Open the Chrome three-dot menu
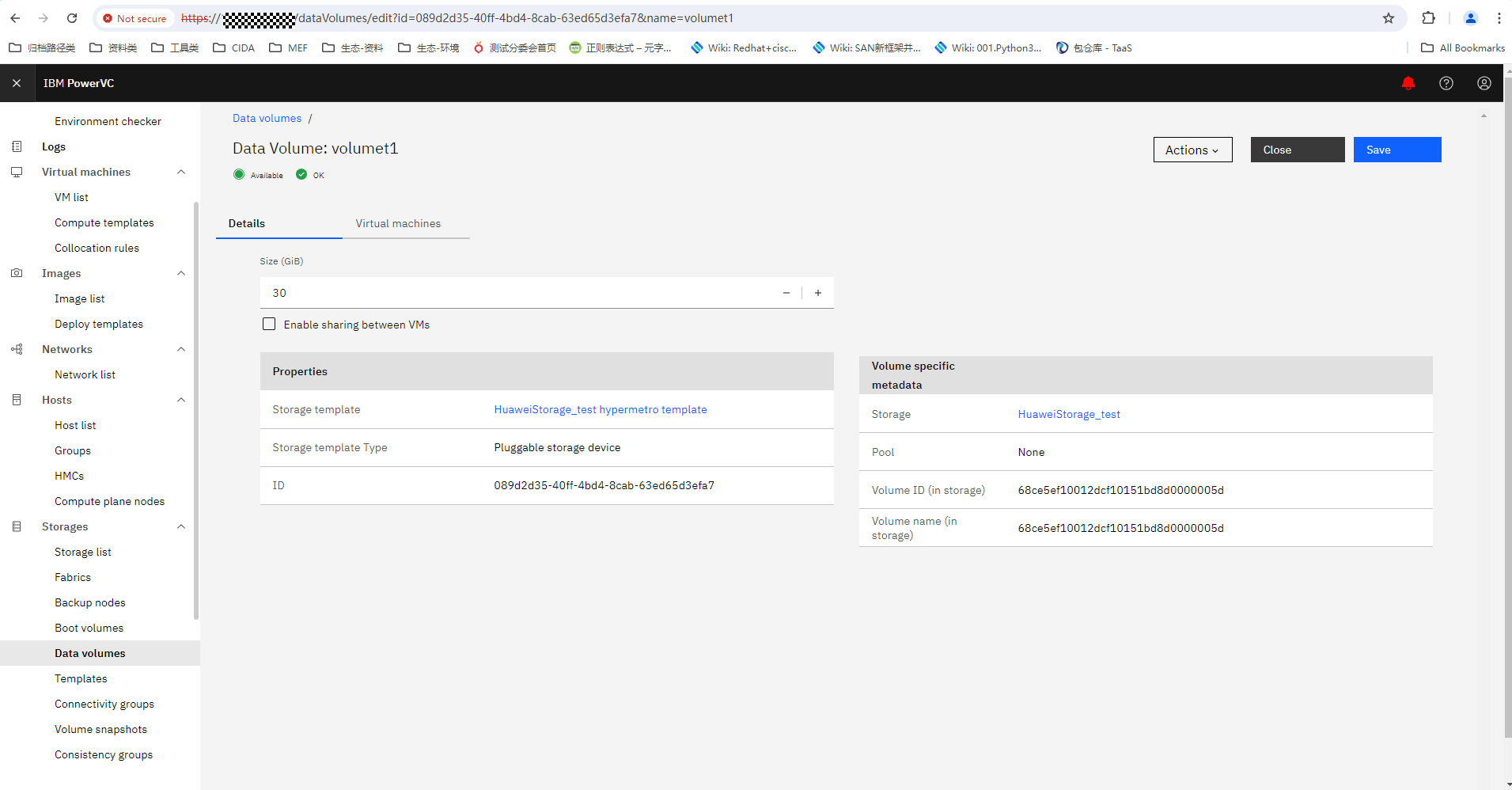 [x=1499, y=18]
